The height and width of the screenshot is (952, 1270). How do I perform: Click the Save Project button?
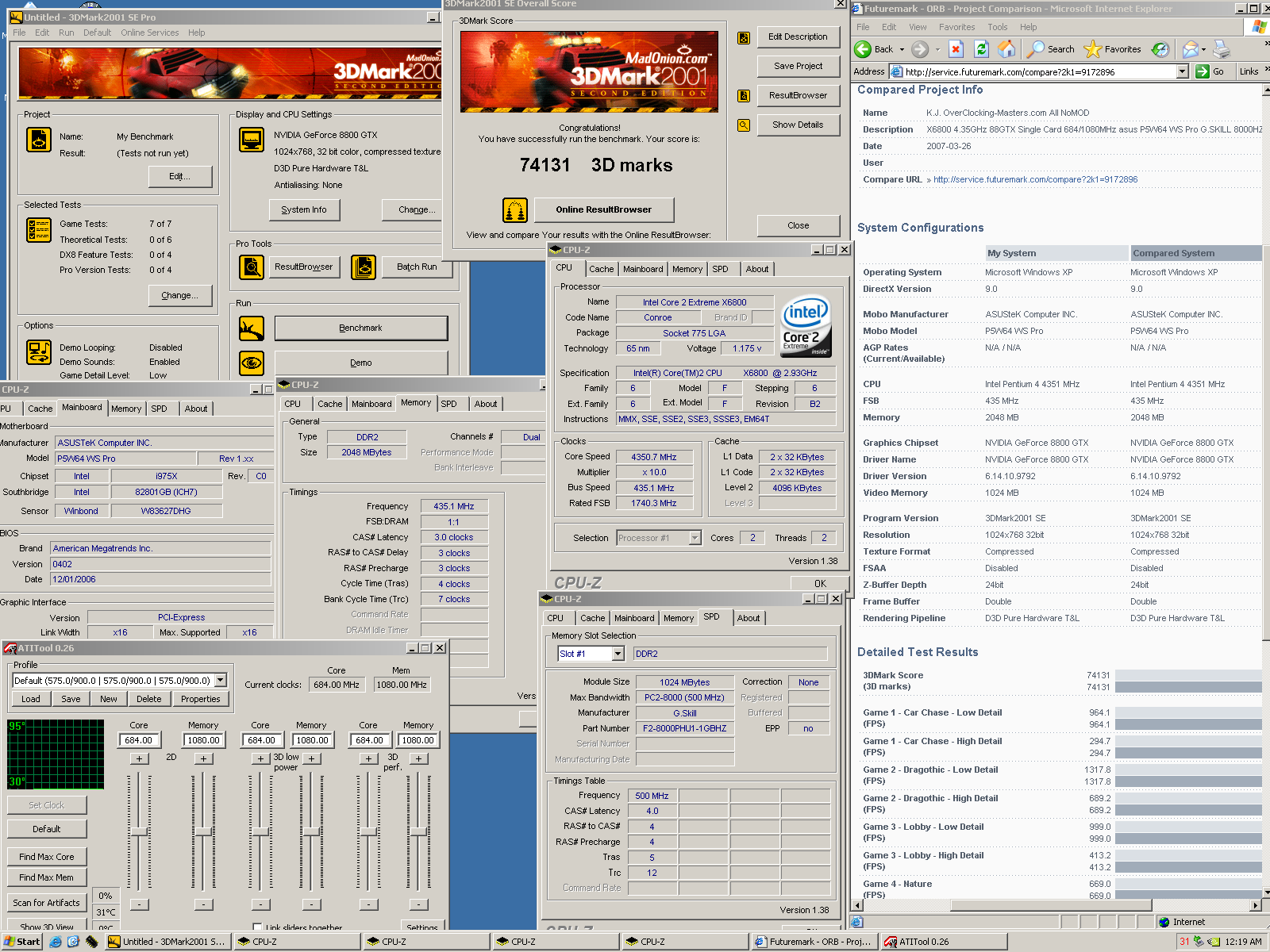(799, 66)
